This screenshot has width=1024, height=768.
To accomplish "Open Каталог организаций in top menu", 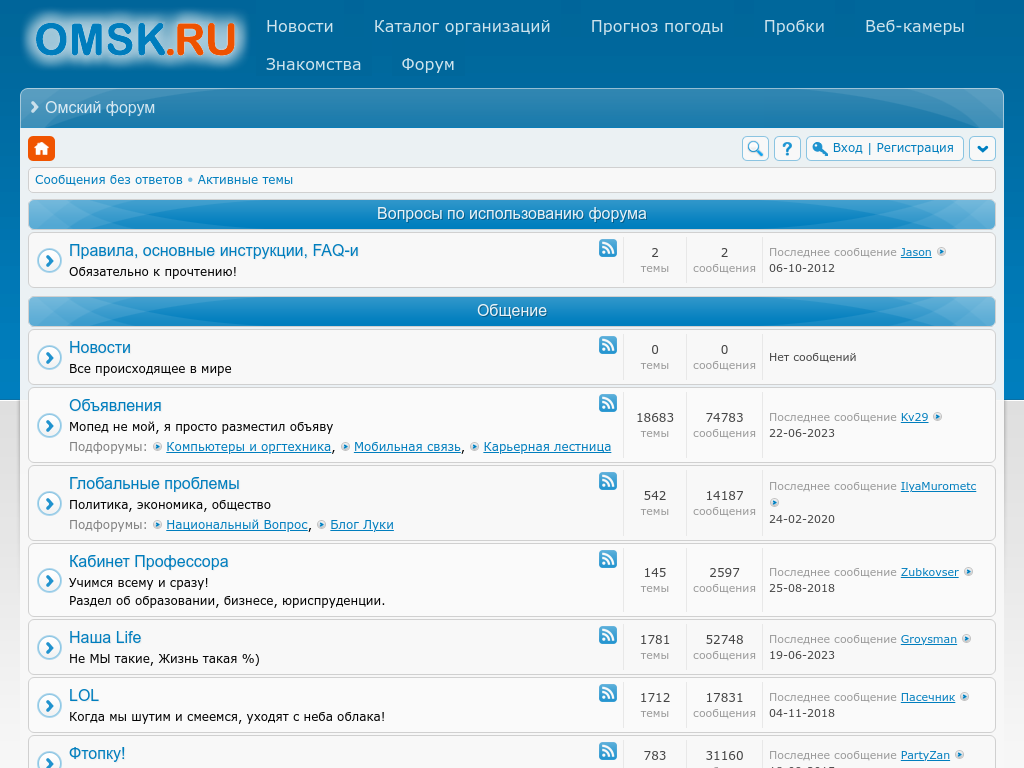I will click(x=462, y=27).
